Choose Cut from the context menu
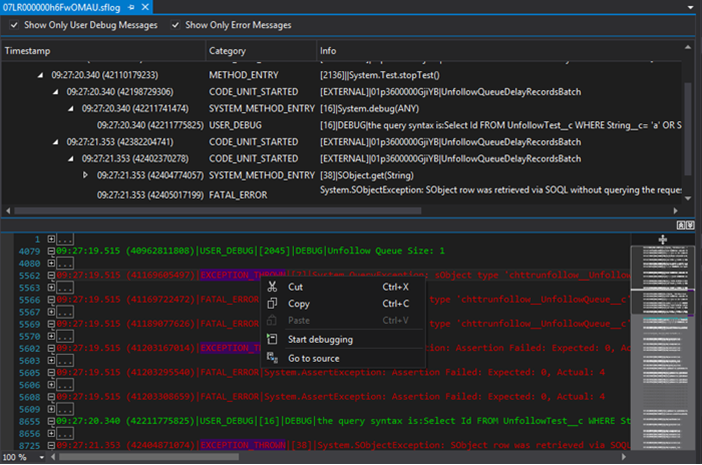Screen dimensions: 702x465 (x=342, y=287)
